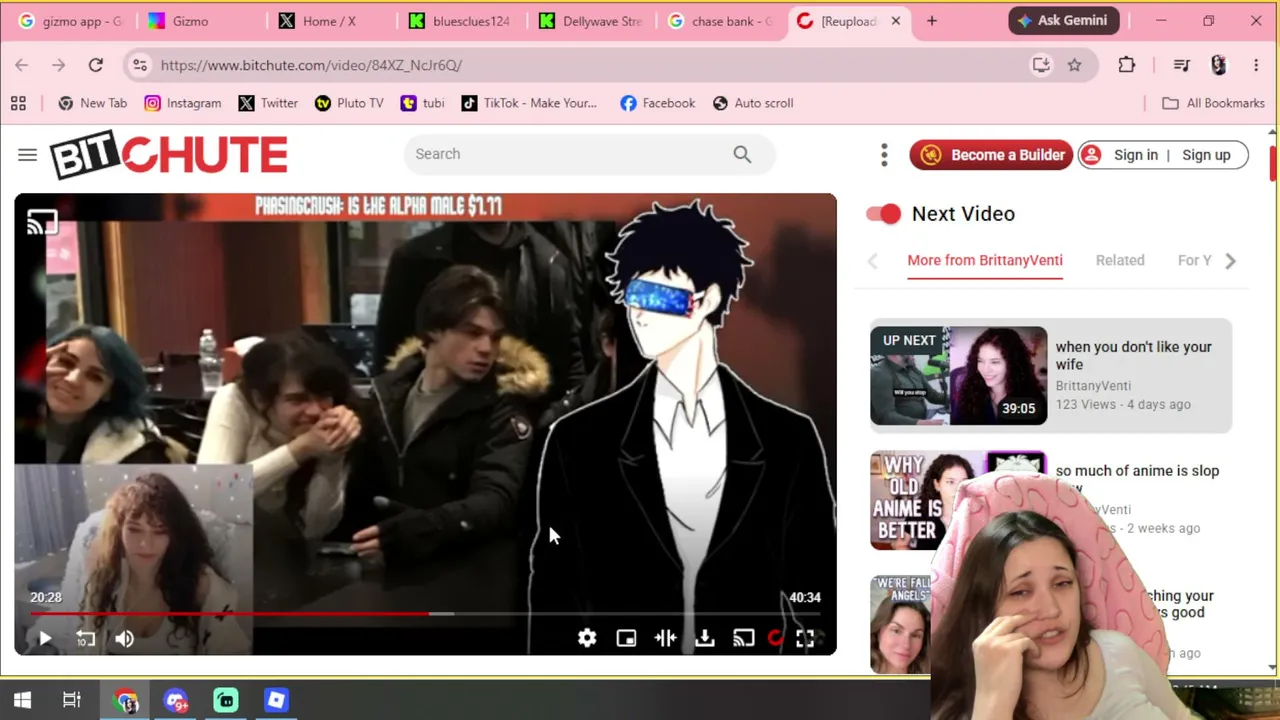Click Sign up link
The height and width of the screenshot is (720, 1280).
click(x=1206, y=155)
